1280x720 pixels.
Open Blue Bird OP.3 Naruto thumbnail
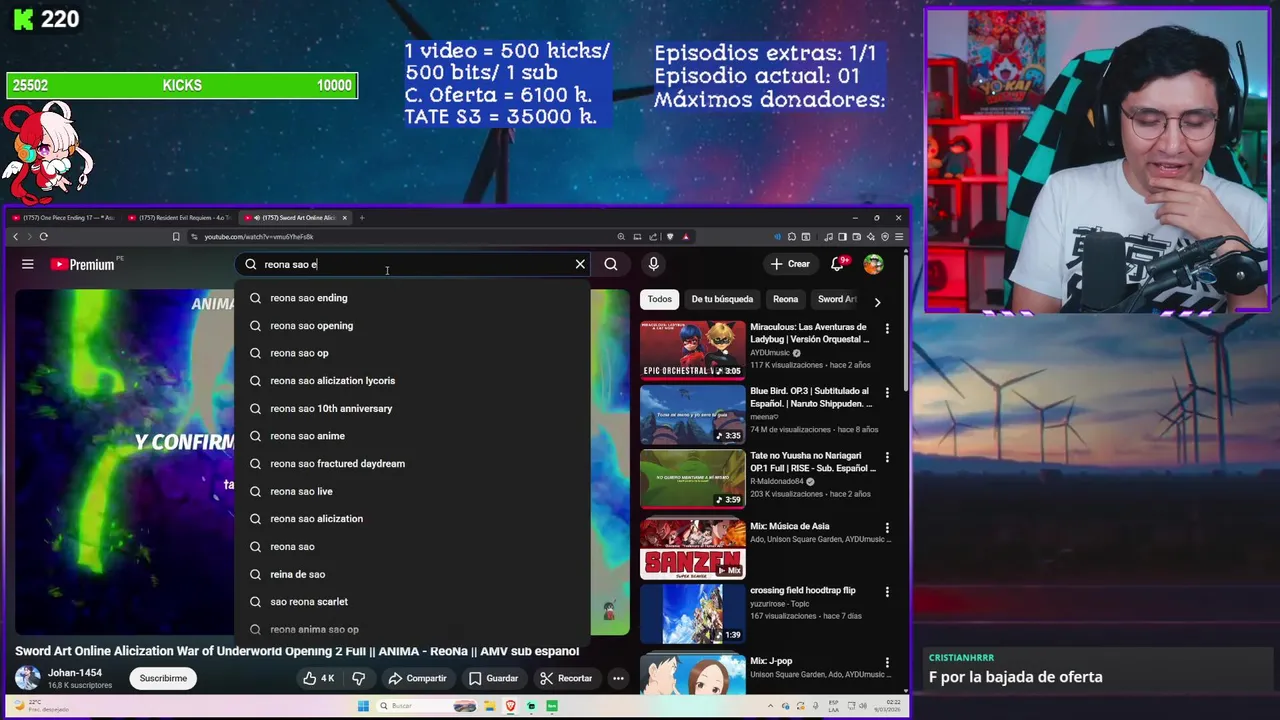(693, 414)
